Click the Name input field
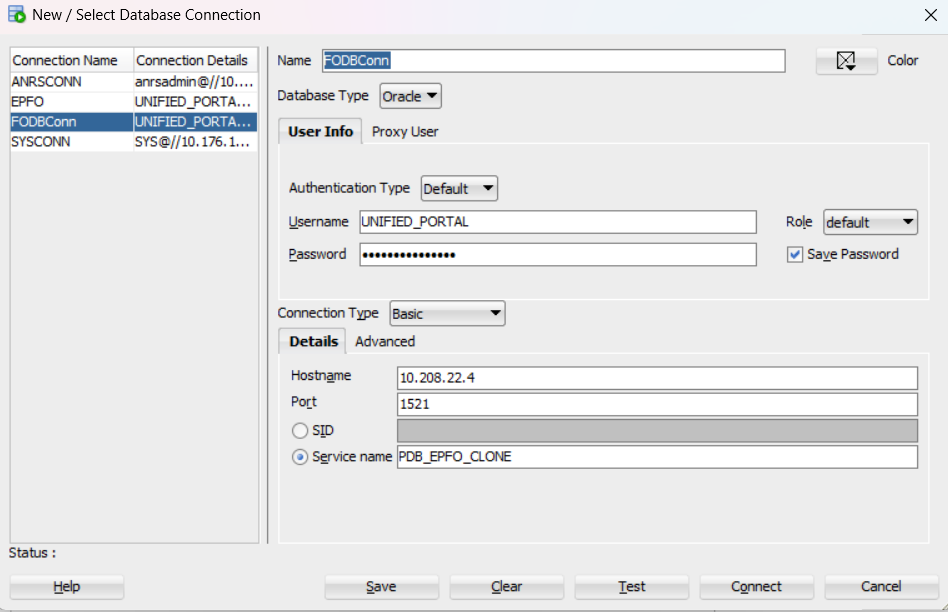 [x=553, y=61]
